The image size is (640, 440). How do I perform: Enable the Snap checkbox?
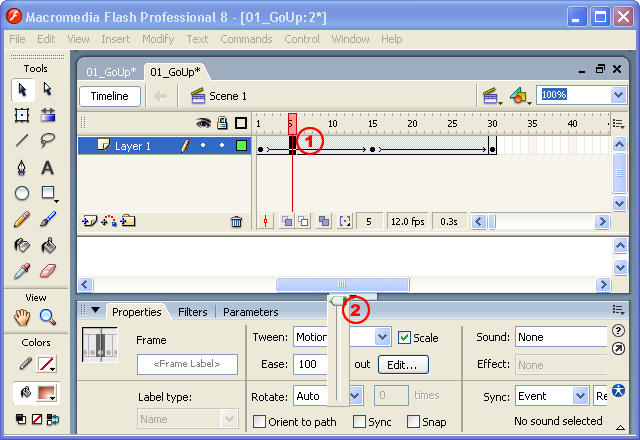(x=414, y=422)
